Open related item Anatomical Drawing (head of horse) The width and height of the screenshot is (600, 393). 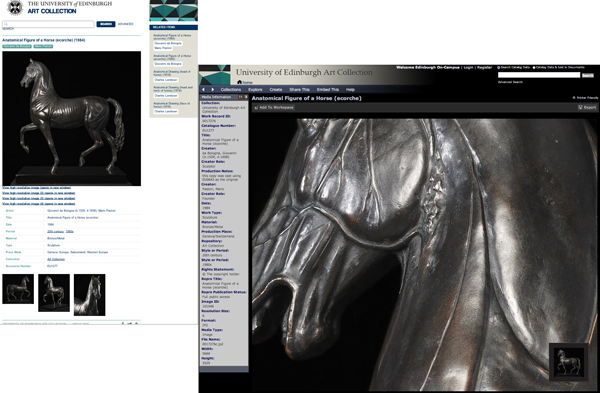click(x=172, y=73)
